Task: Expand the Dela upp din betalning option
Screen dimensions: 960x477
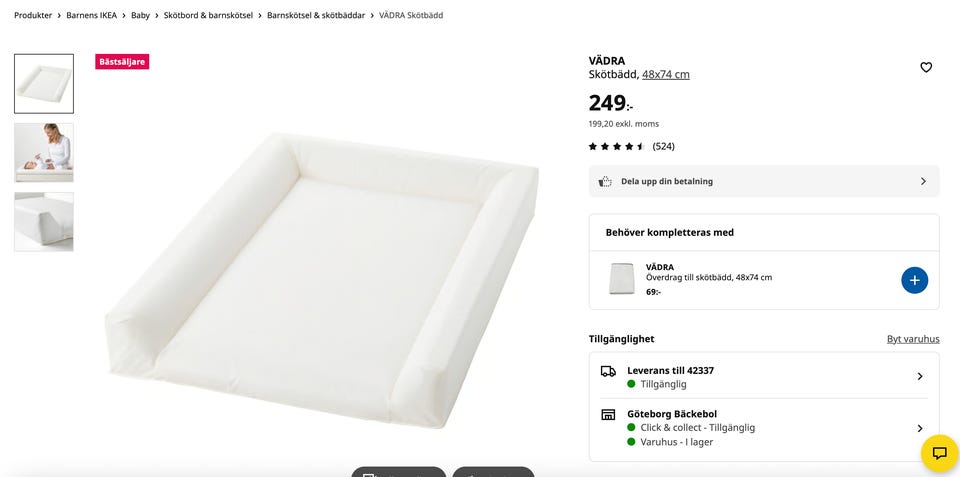Action: tap(922, 182)
